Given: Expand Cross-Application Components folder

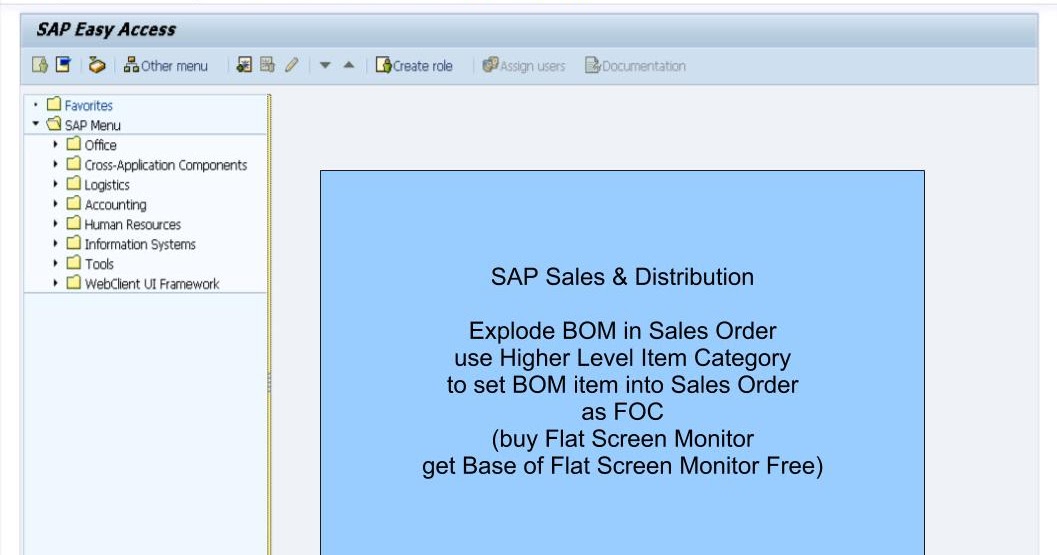Looking at the screenshot, I should (x=55, y=164).
